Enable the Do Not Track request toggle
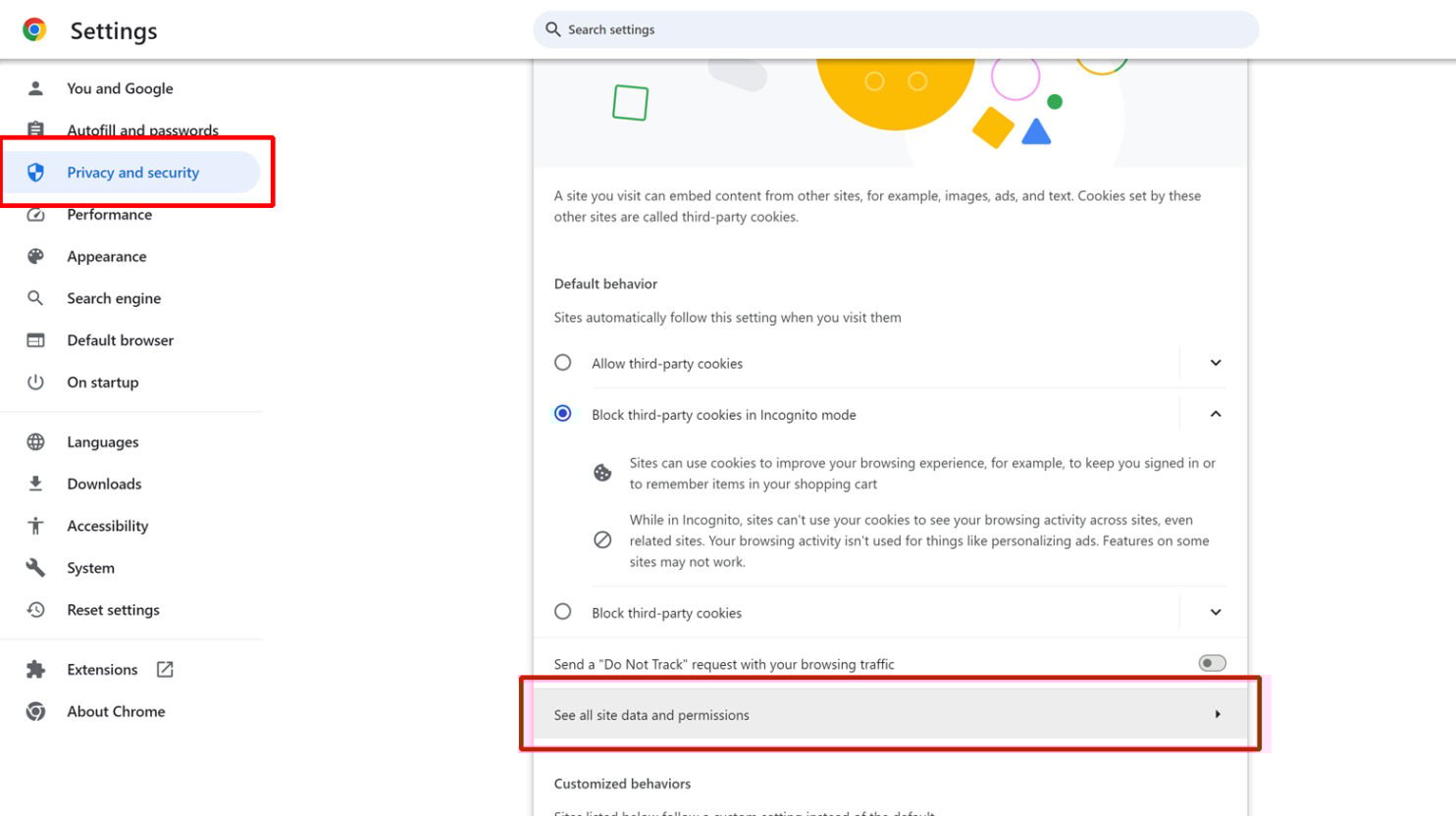This screenshot has width=1456, height=816. point(1211,663)
